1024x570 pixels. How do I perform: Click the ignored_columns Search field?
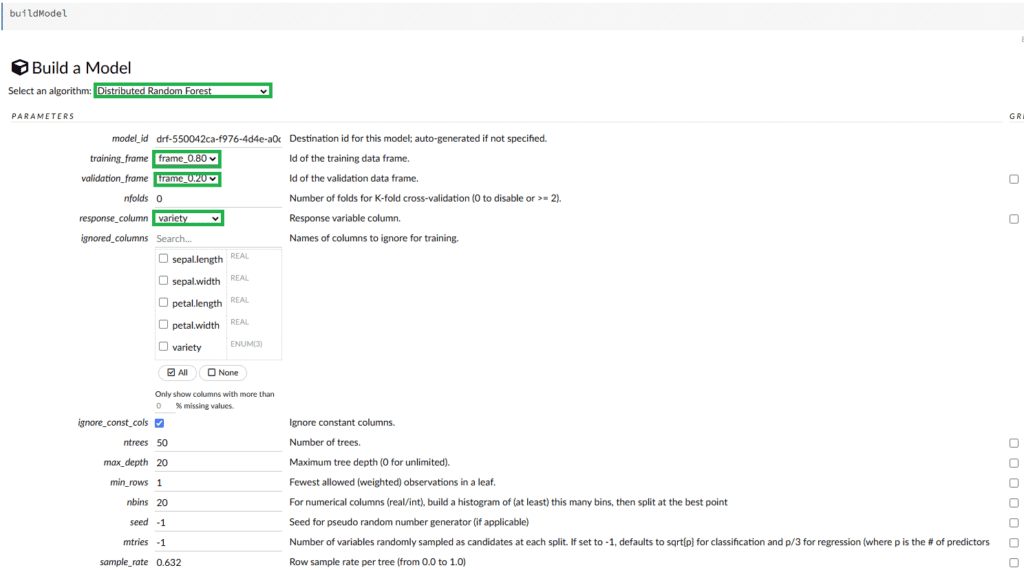tap(217, 239)
